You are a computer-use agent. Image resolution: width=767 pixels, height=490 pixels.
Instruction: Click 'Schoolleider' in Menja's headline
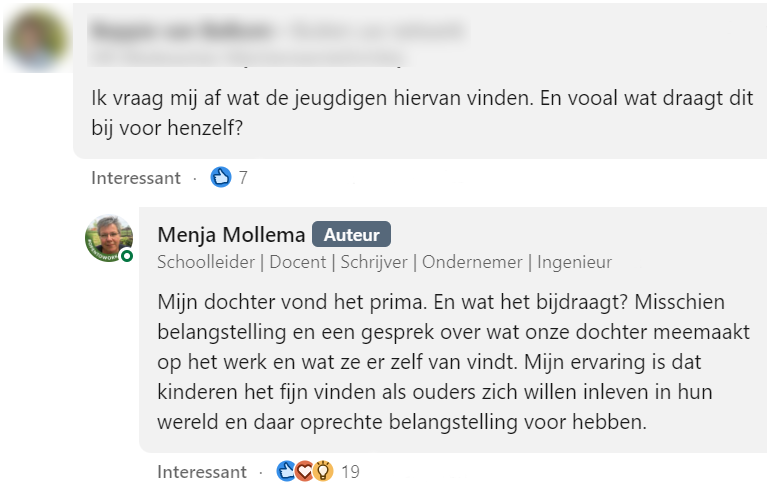(204, 262)
